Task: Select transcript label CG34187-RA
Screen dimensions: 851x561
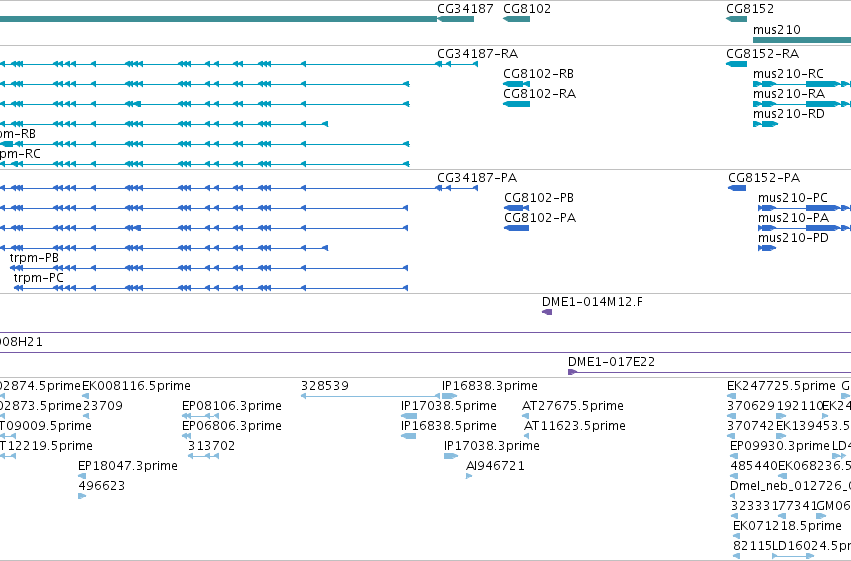Action: (478, 54)
